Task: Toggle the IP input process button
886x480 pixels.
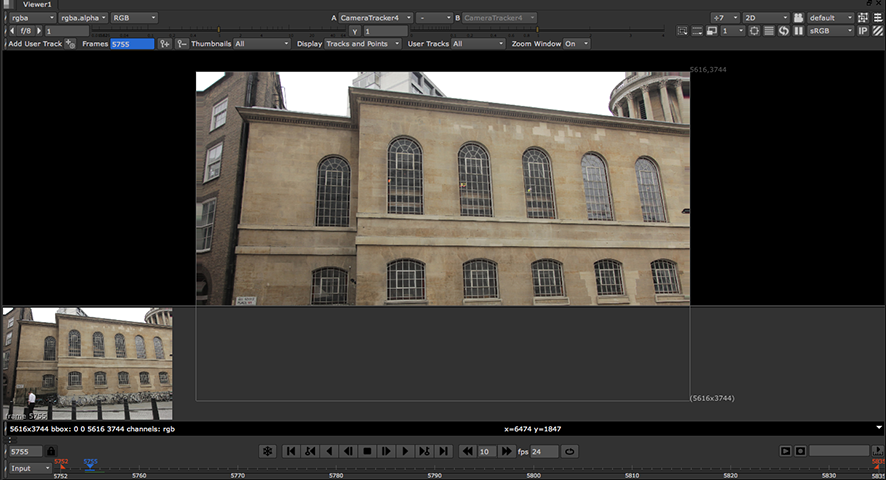Action: [x=863, y=31]
